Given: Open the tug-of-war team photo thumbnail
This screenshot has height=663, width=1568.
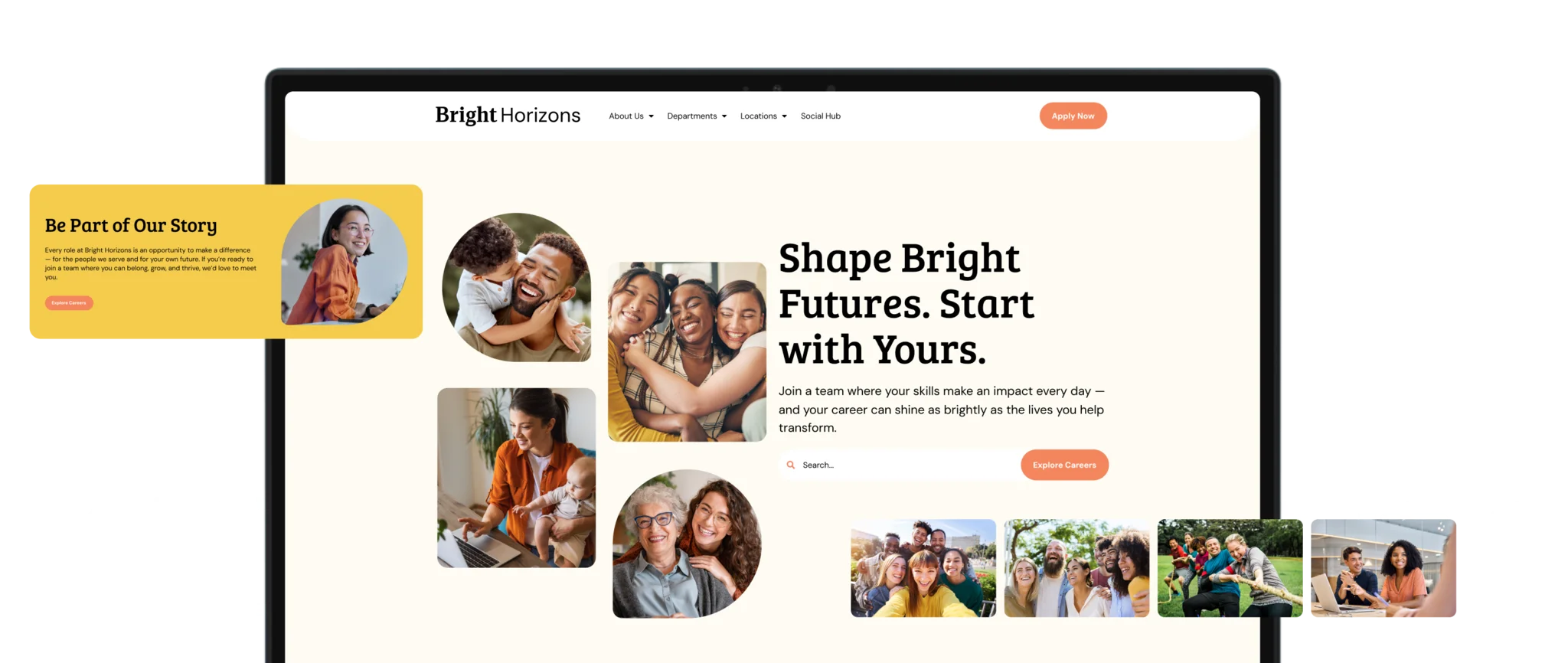Looking at the screenshot, I should [1230, 568].
